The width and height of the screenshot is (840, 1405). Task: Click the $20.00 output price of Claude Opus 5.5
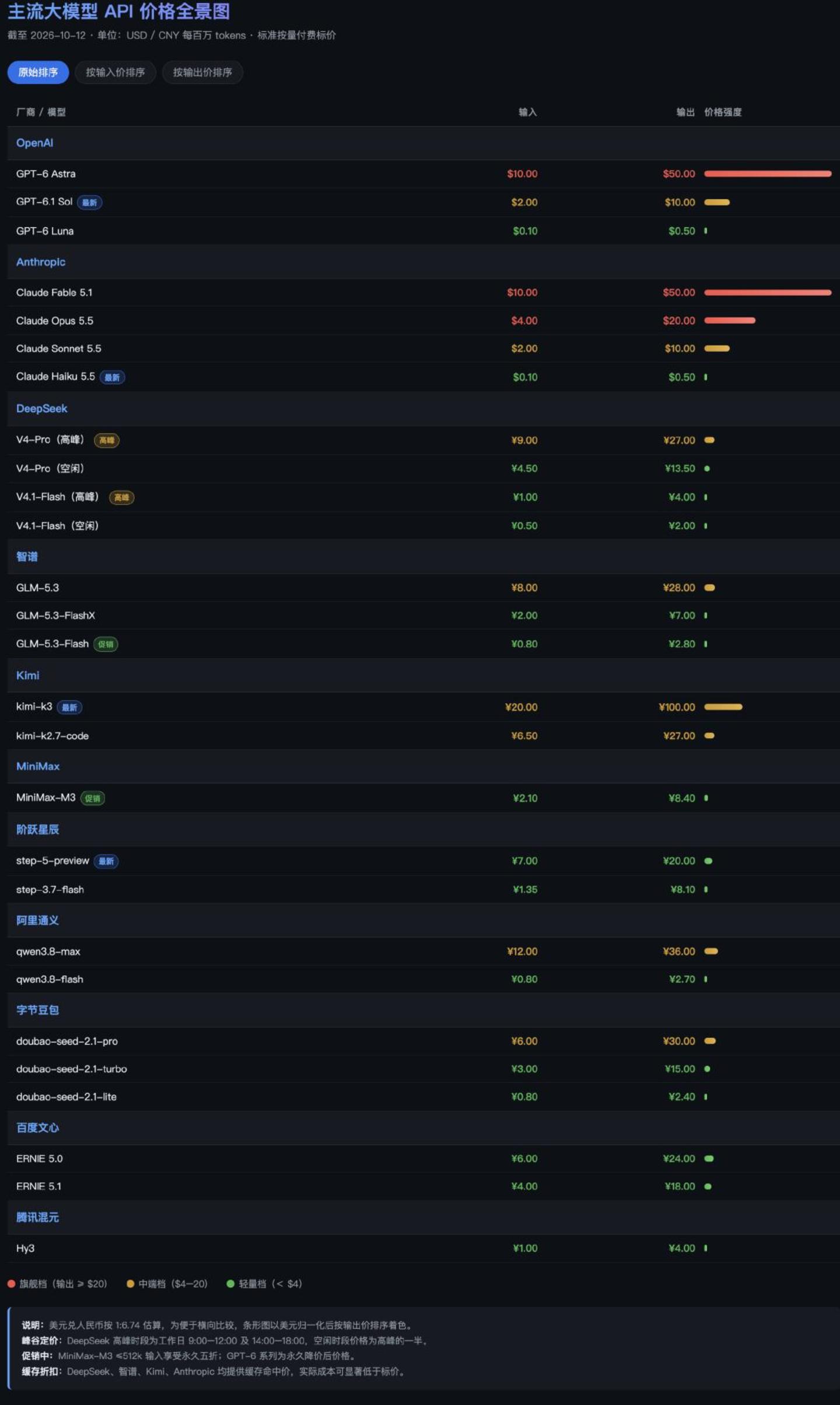pos(679,320)
